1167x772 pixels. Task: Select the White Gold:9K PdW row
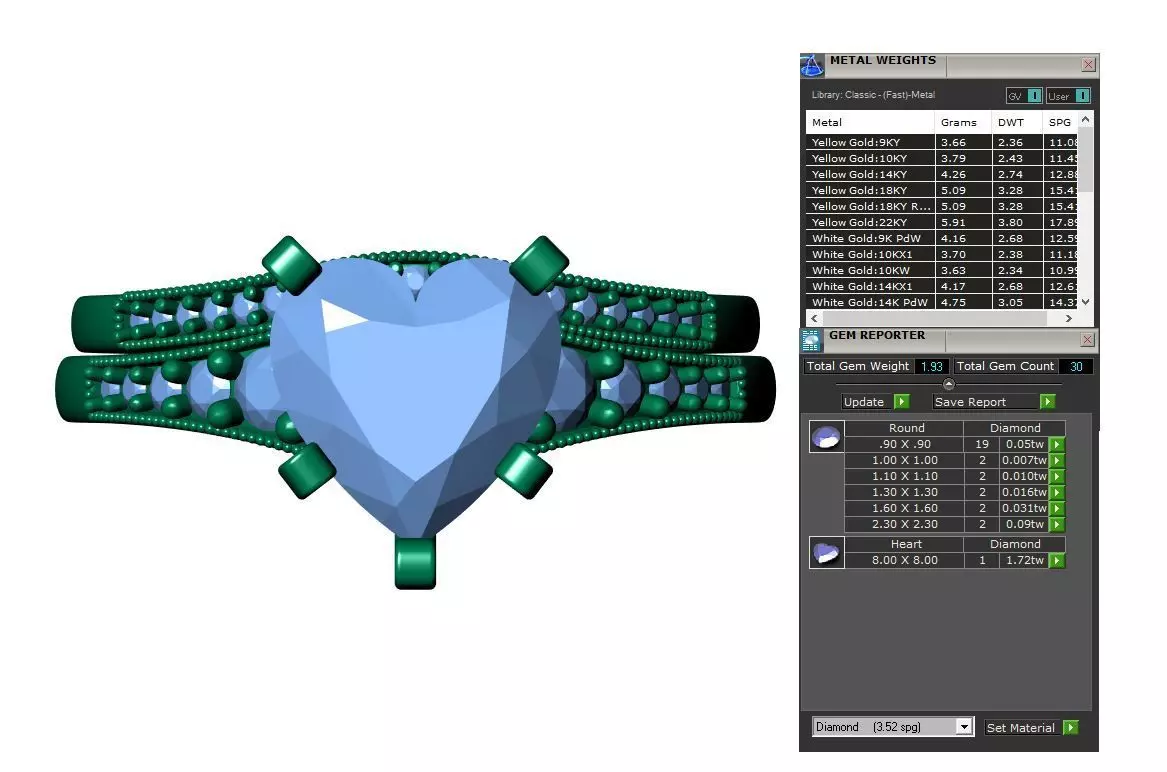(x=941, y=238)
